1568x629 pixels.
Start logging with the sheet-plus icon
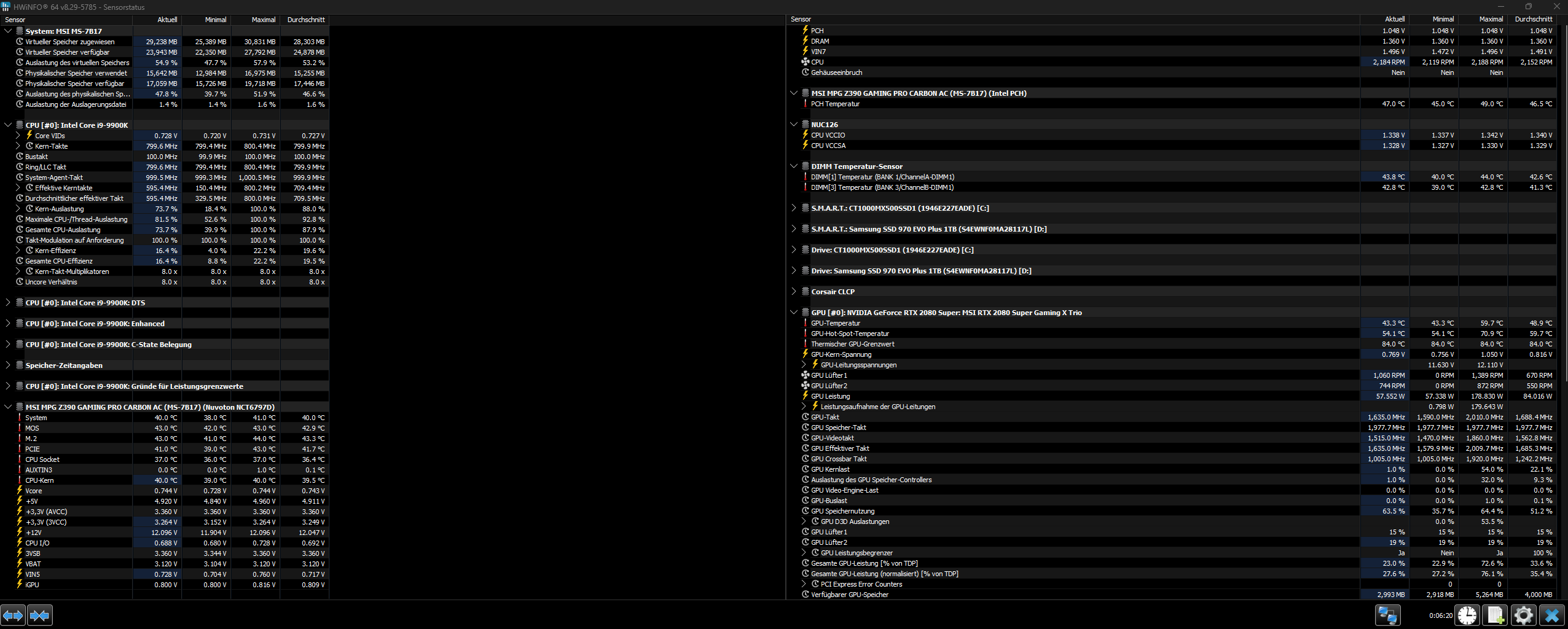[1495, 615]
